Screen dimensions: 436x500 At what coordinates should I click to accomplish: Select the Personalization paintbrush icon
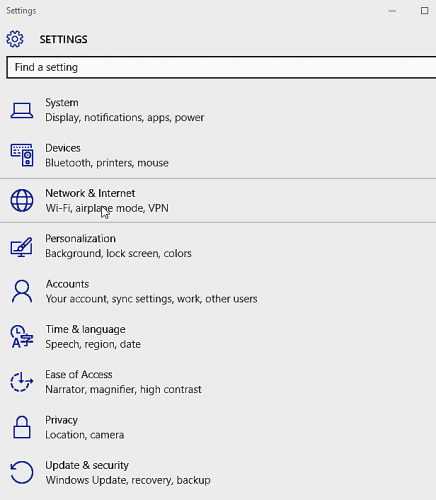(x=22, y=246)
